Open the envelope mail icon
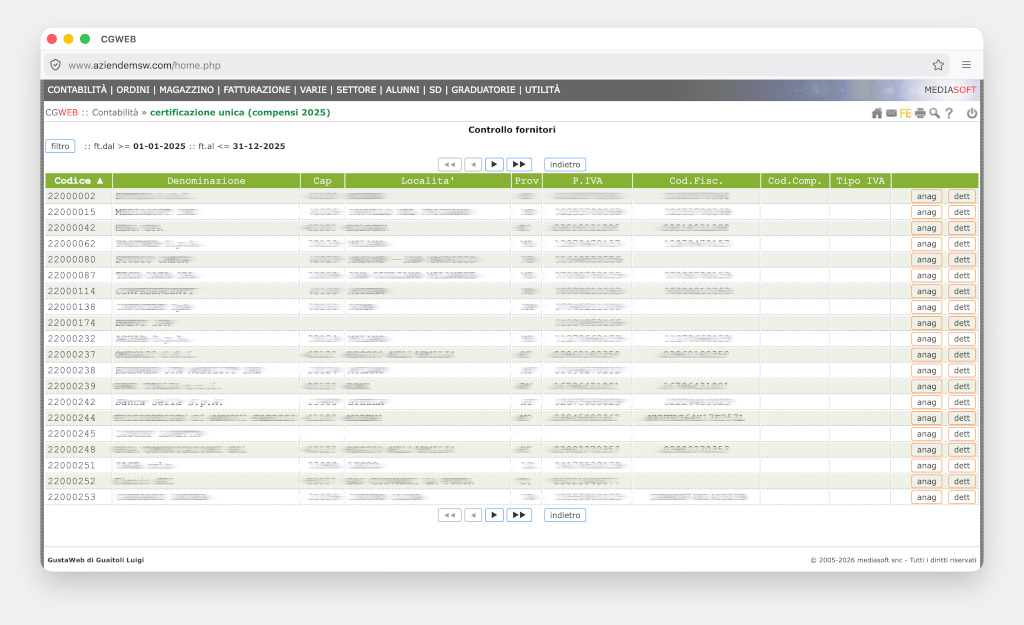Image resolution: width=1024 pixels, height=625 pixels. (891, 113)
